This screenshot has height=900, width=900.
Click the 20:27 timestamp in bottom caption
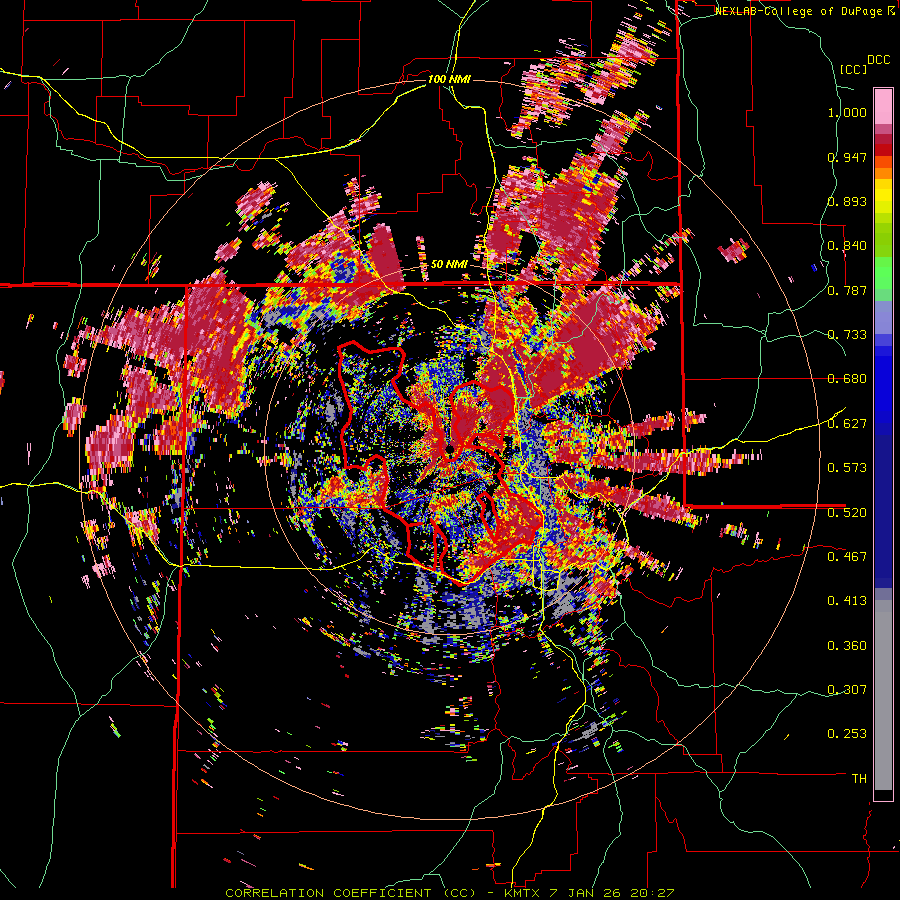[655, 893]
